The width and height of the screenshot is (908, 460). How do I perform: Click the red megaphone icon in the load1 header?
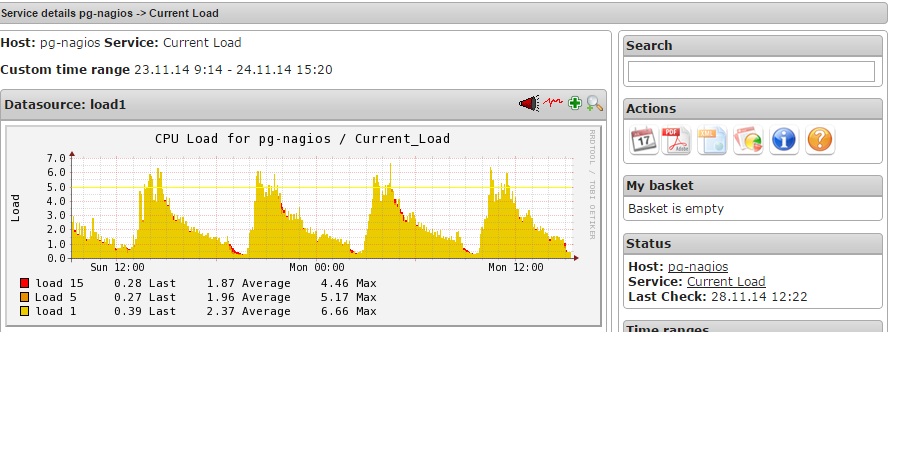(528, 103)
